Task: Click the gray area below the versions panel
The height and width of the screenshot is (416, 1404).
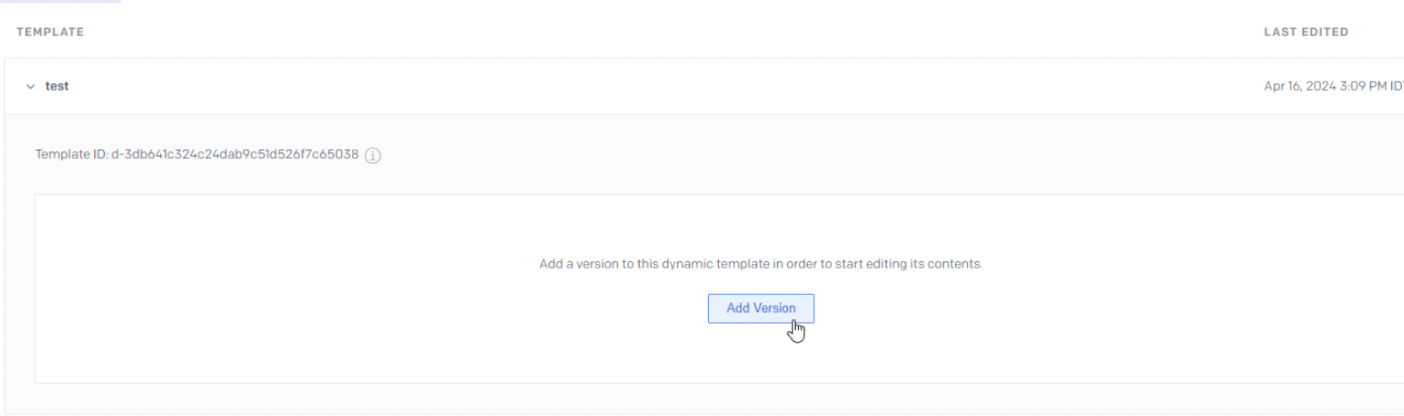Action: pyautogui.click(x=700, y=398)
